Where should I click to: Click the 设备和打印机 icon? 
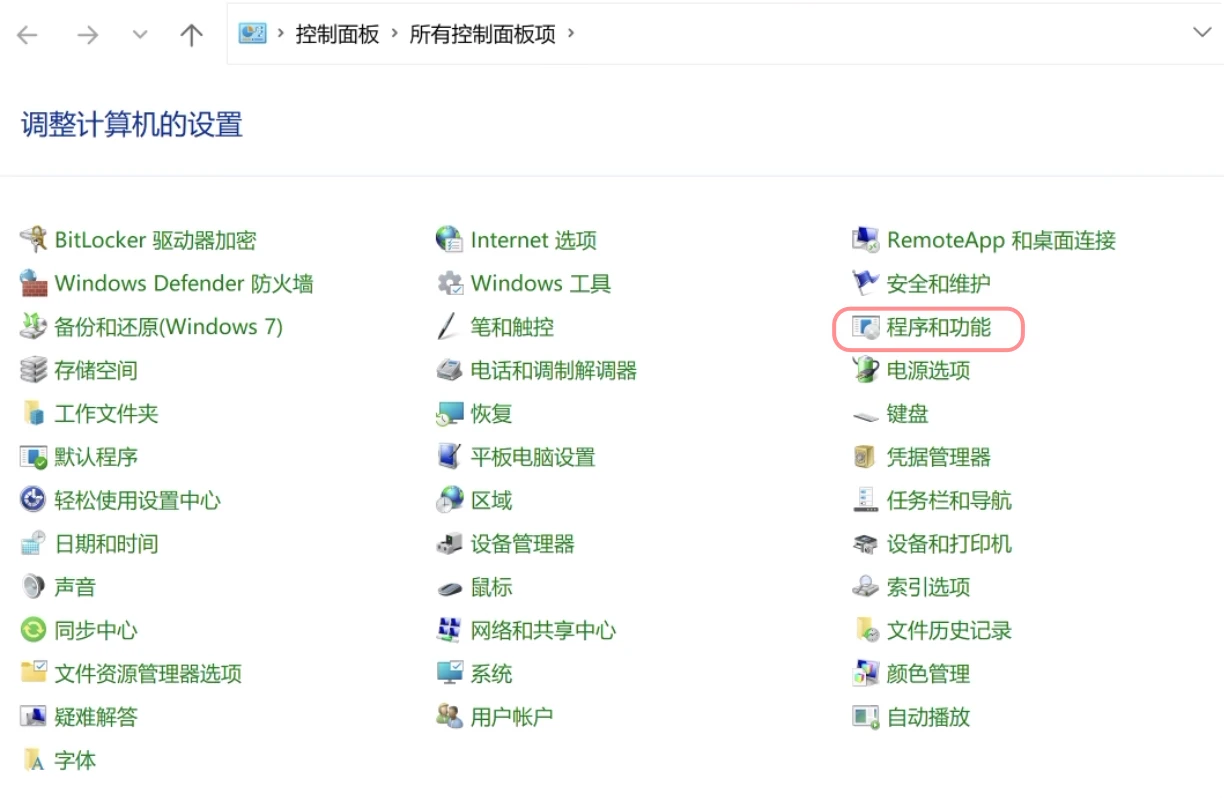click(x=865, y=543)
